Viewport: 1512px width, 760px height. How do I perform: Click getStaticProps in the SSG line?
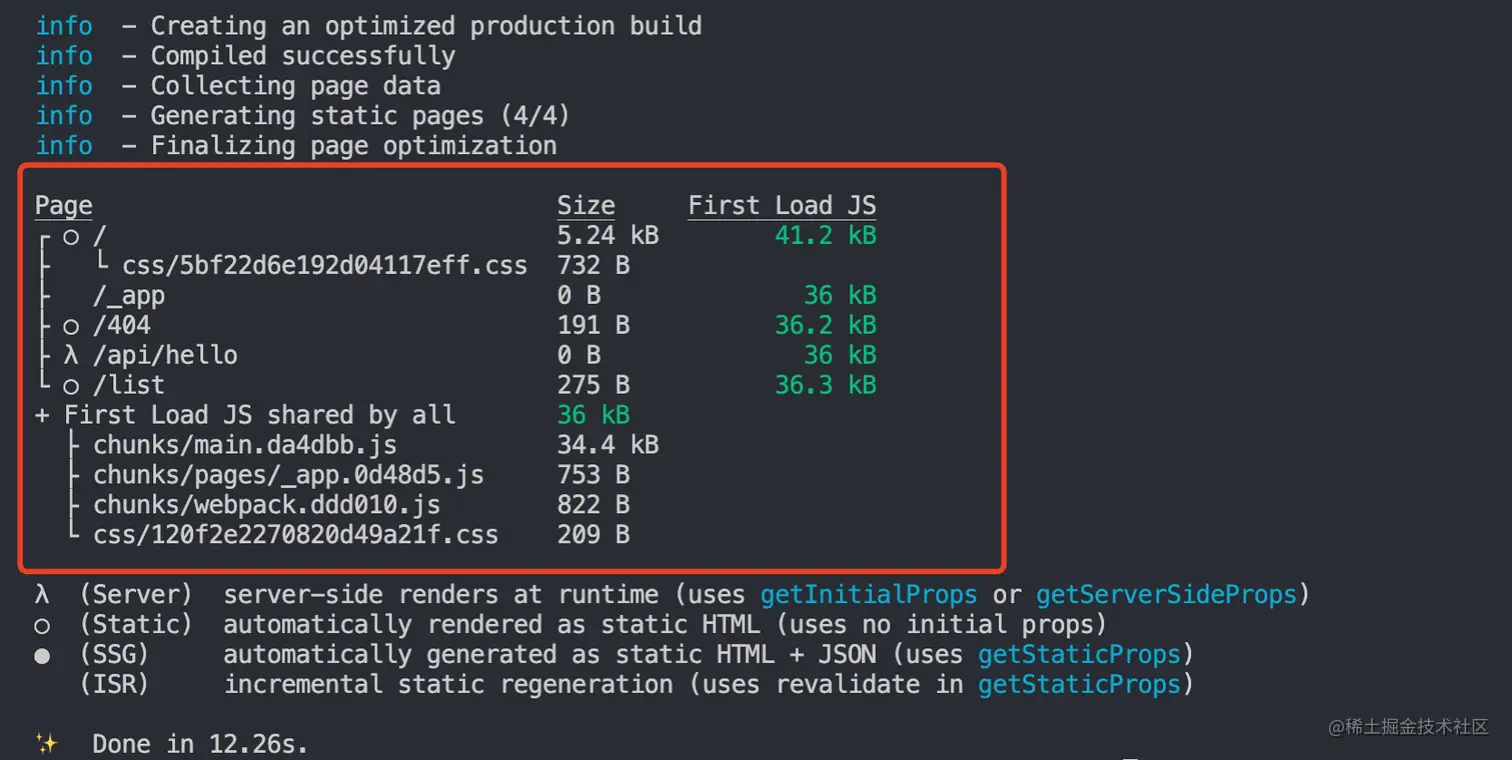pyautogui.click(x=1079, y=655)
